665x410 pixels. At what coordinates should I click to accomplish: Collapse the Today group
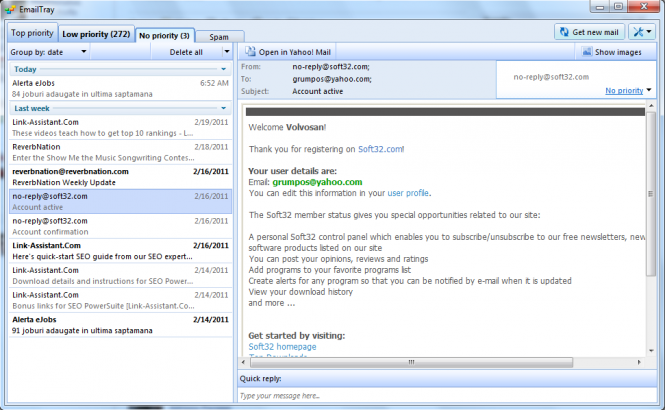tap(222, 69)
